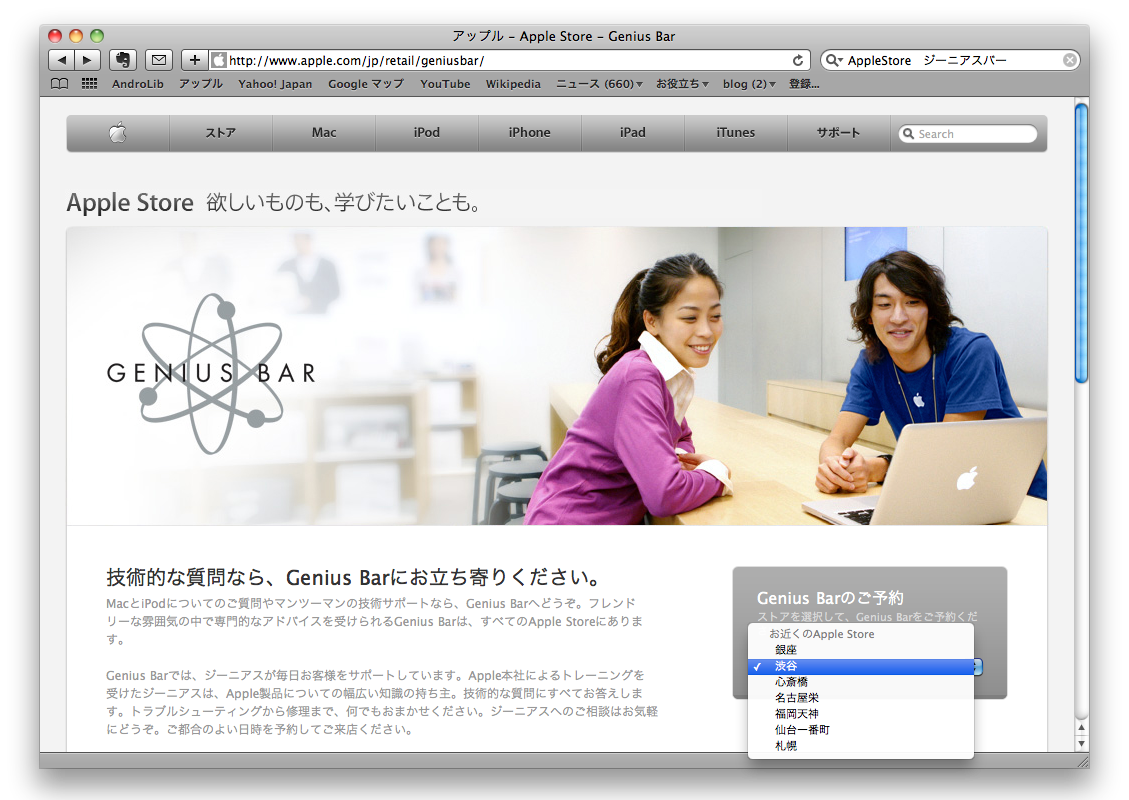Viewport: 1129px width, 800px height.
Task: Open the Mac navigation tab
Action: tap(324, 132)
